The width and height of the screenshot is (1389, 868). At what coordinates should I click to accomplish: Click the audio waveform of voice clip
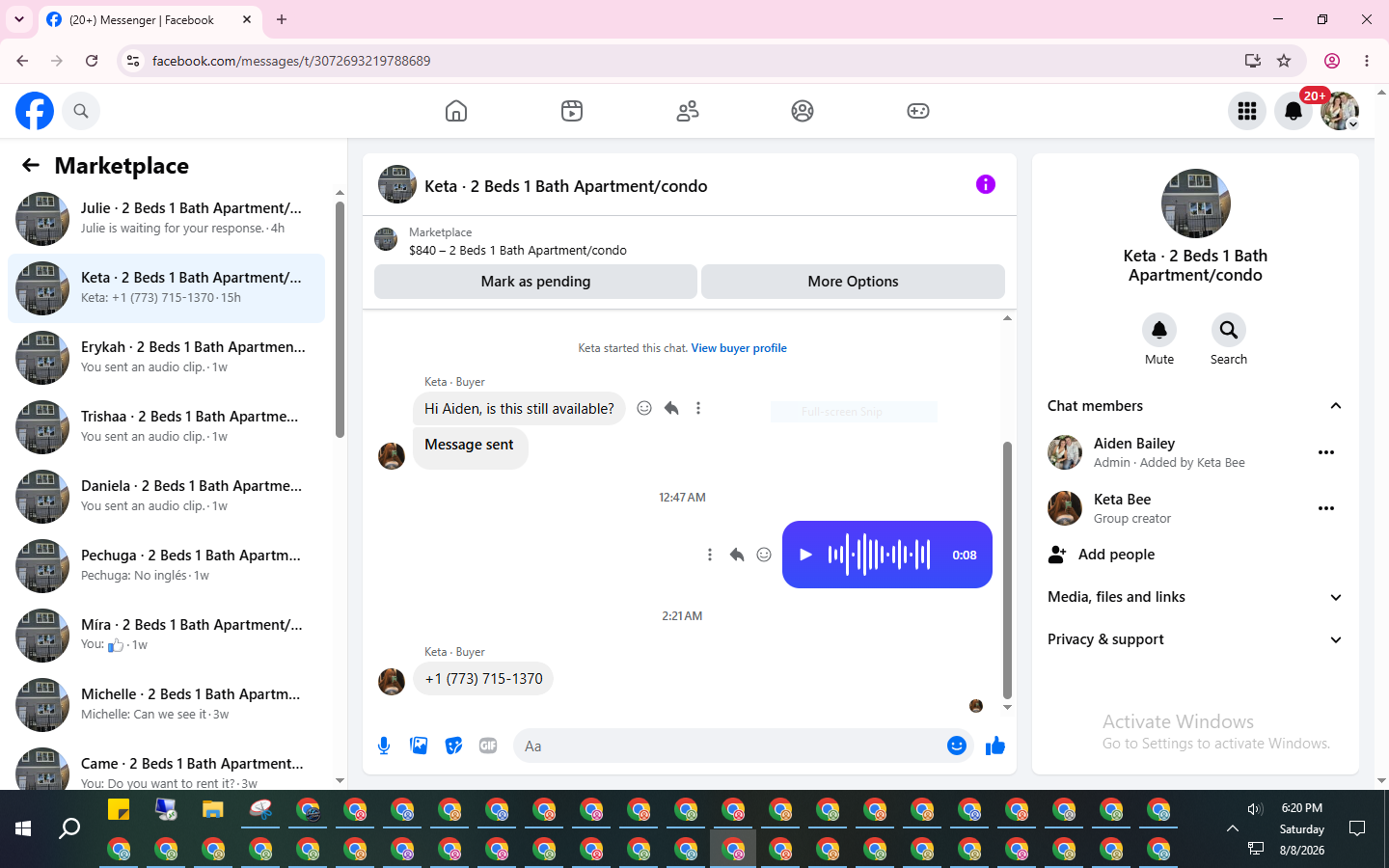[x=879, y=555]
